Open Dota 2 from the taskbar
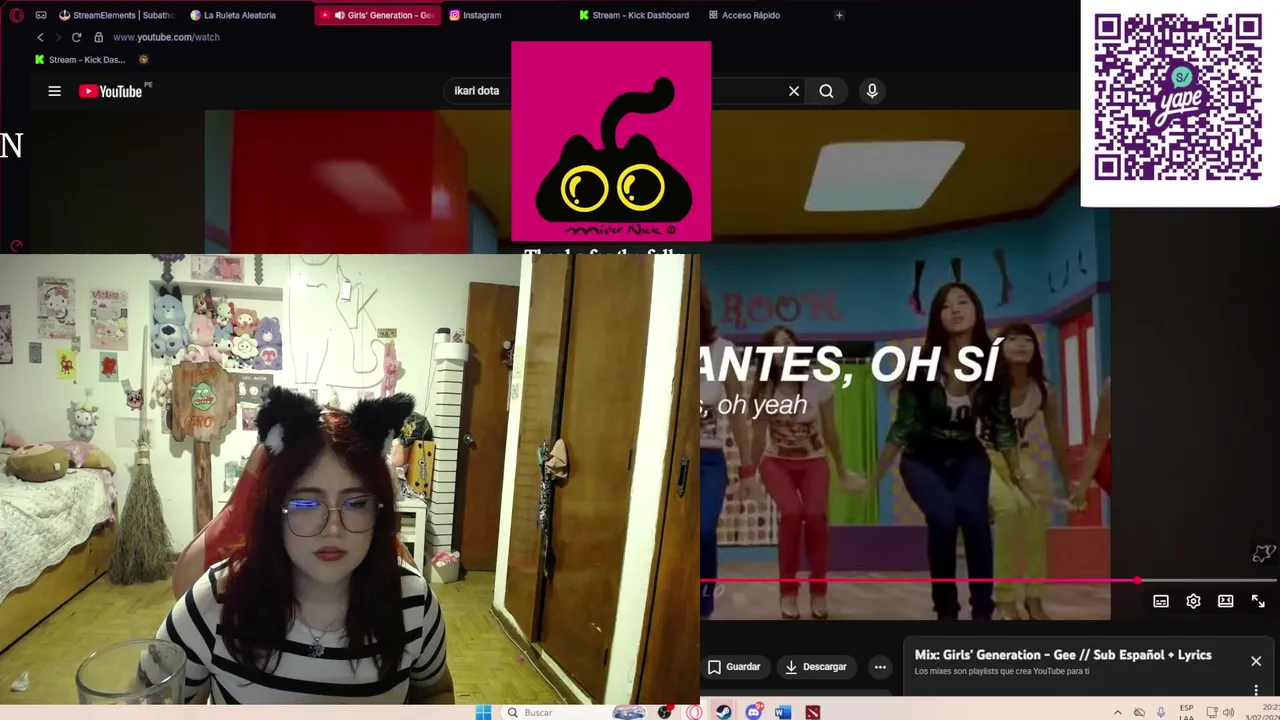 point(813,712)
